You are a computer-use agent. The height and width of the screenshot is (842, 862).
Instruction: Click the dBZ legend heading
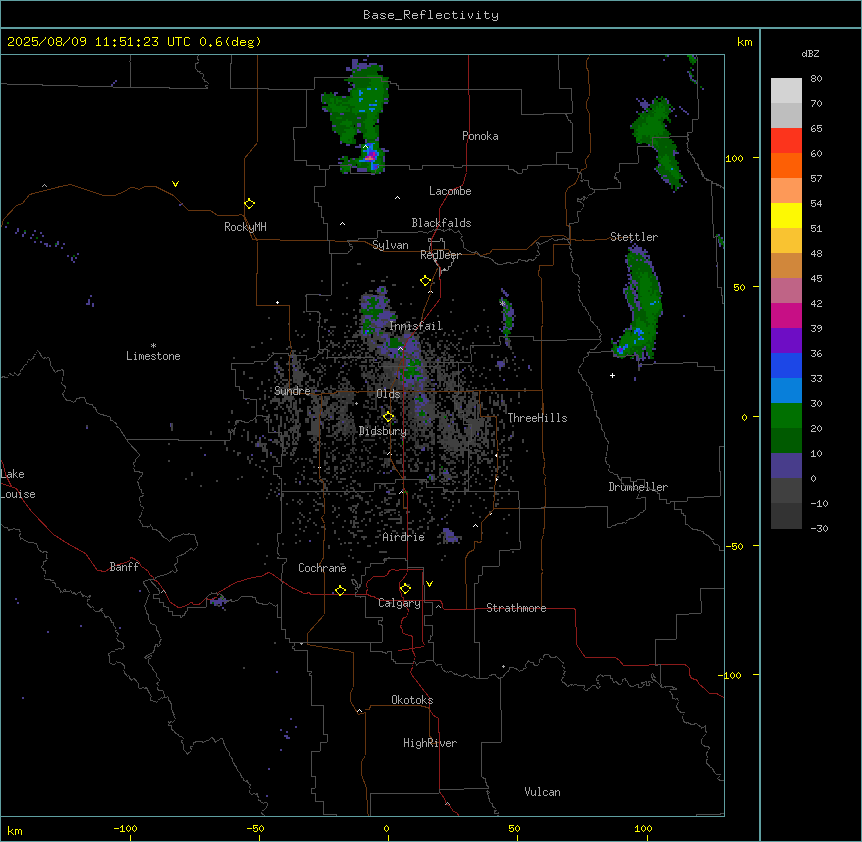(810, 54)
